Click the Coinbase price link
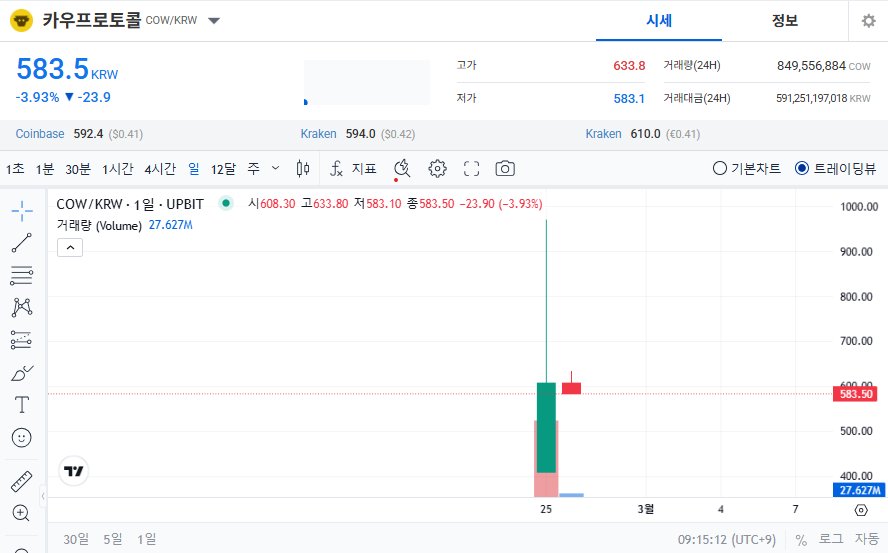Viewport: 888px width, 553px height. pos(40,134)
